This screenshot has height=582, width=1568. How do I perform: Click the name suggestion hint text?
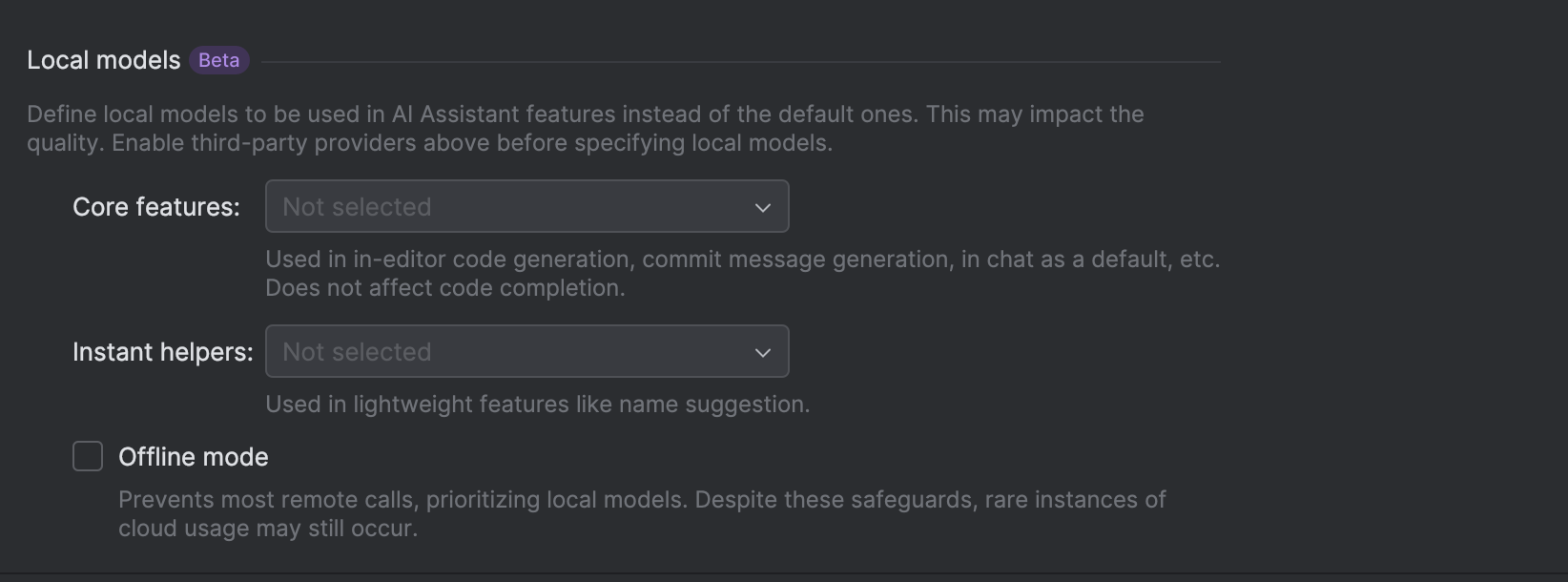(x=537, y=405)
